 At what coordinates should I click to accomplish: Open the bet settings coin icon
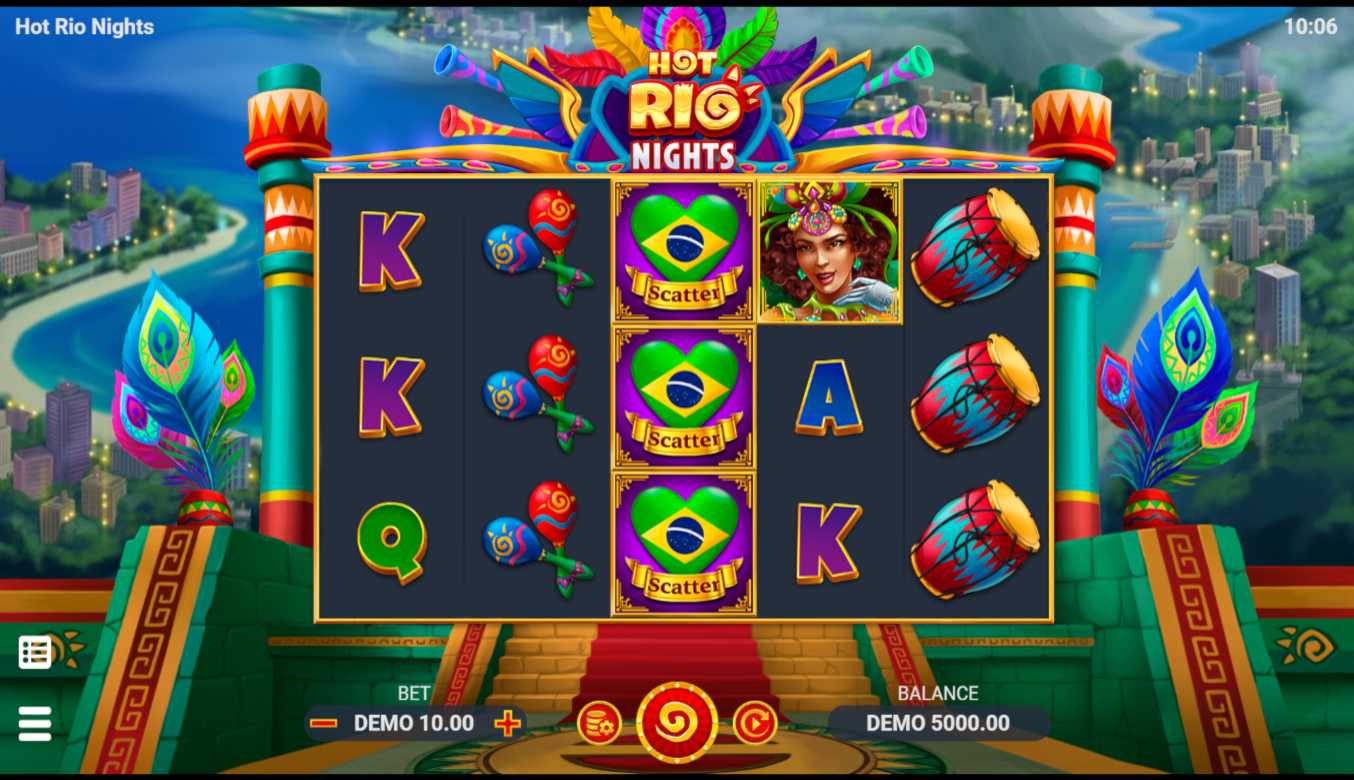click(x=599, y=723)
